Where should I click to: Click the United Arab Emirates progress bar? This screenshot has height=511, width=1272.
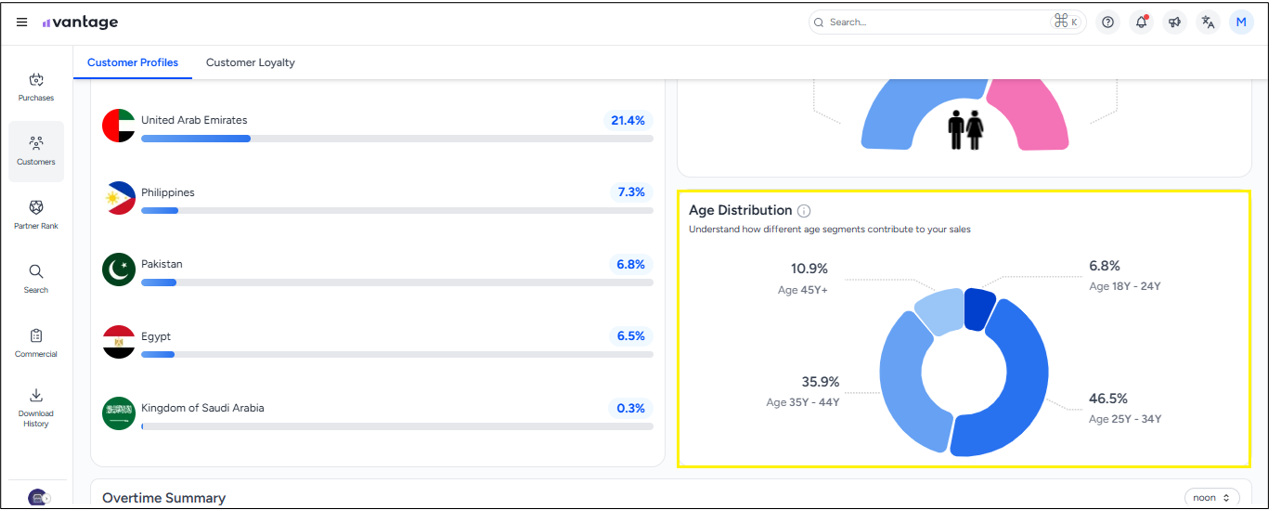pyautogui.click(x=396, y=138)
